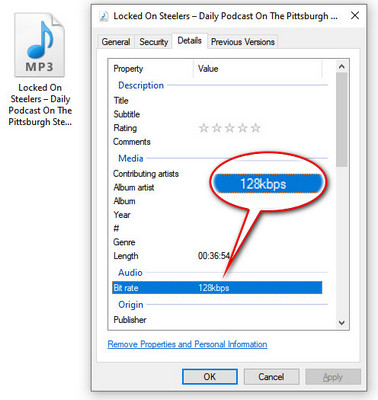Click the Cancel button
378x400 pixels.
(271, 377)
